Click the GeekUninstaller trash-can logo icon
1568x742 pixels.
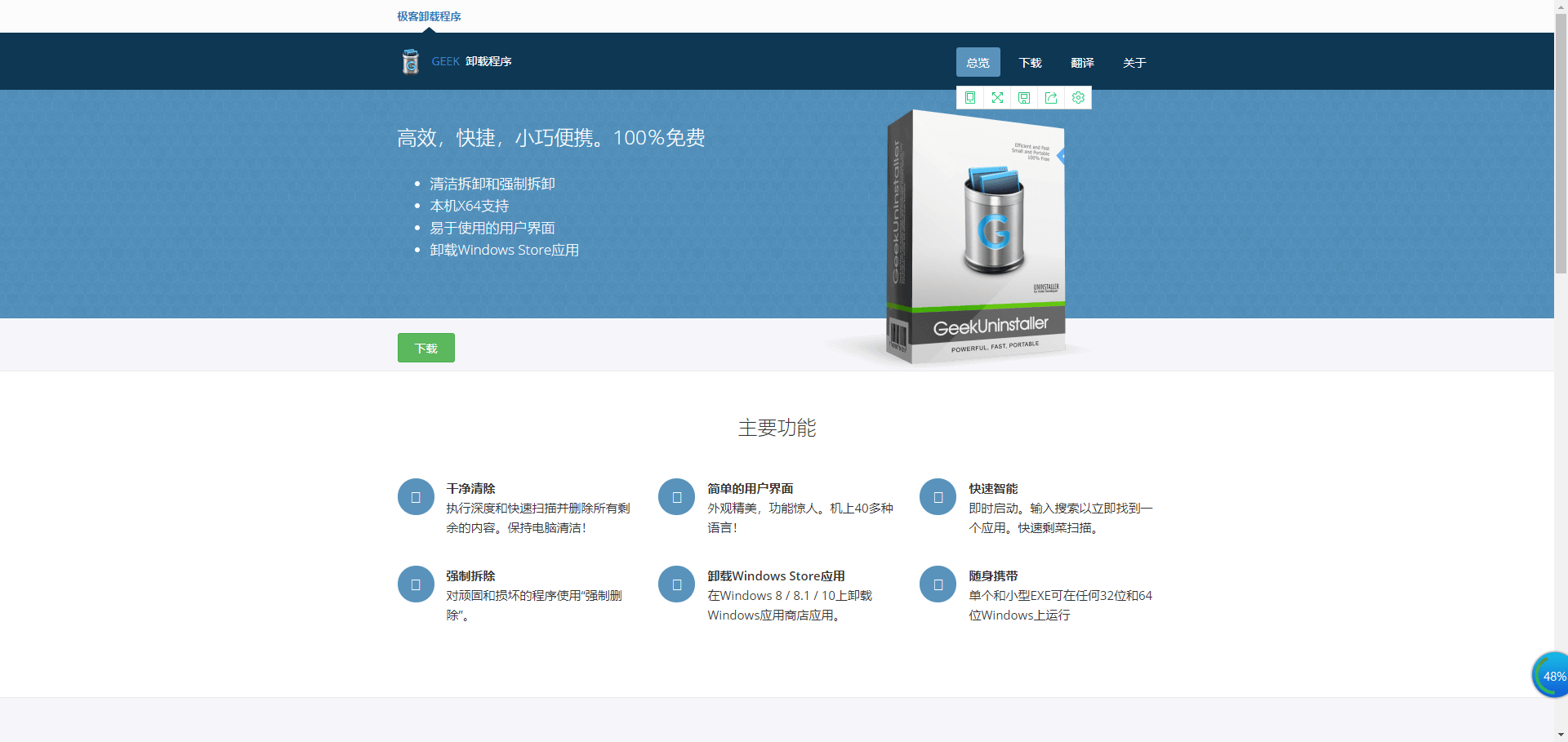click(410, 60)
